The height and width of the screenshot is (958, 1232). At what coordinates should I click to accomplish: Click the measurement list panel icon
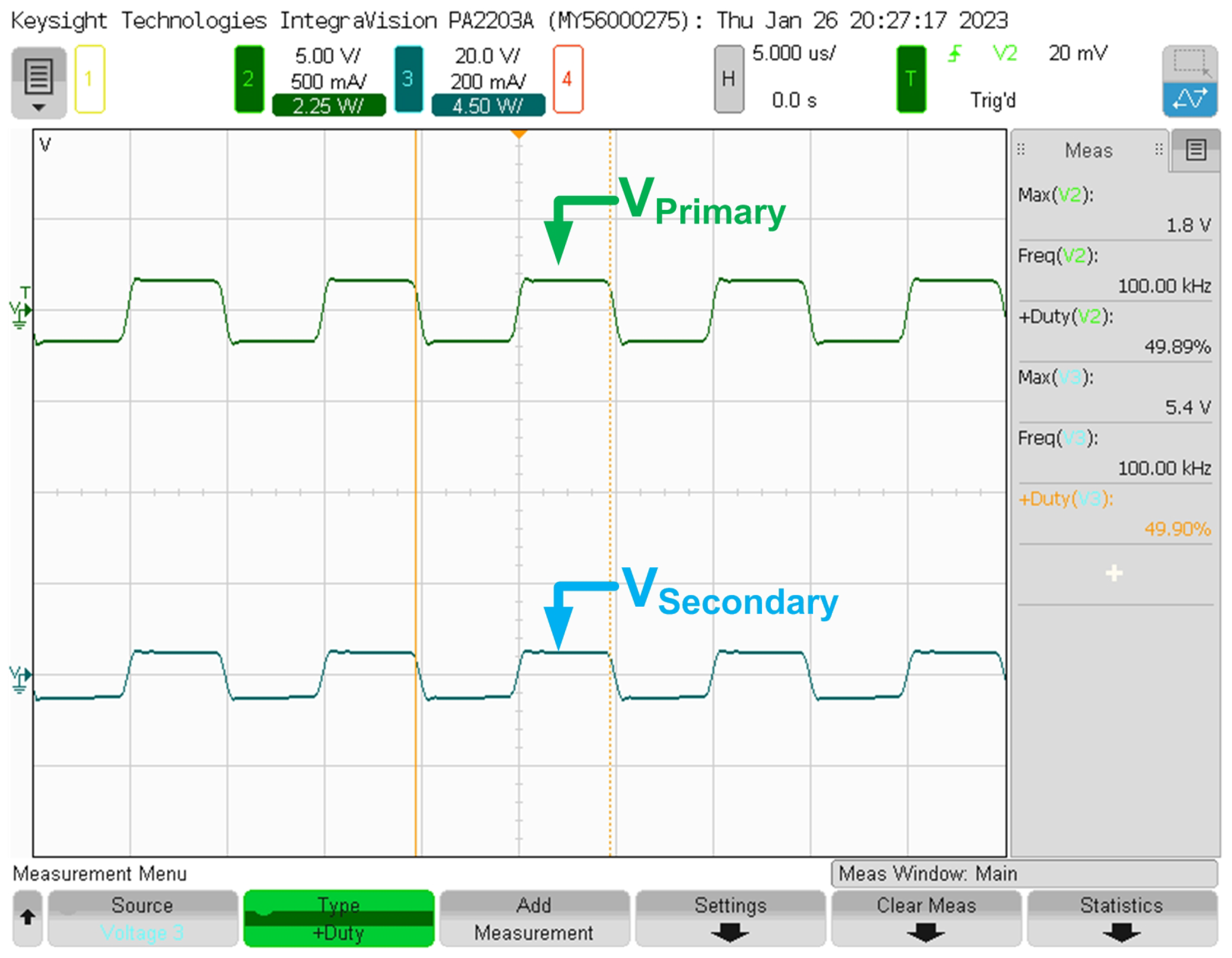[x=1195, y=150]
